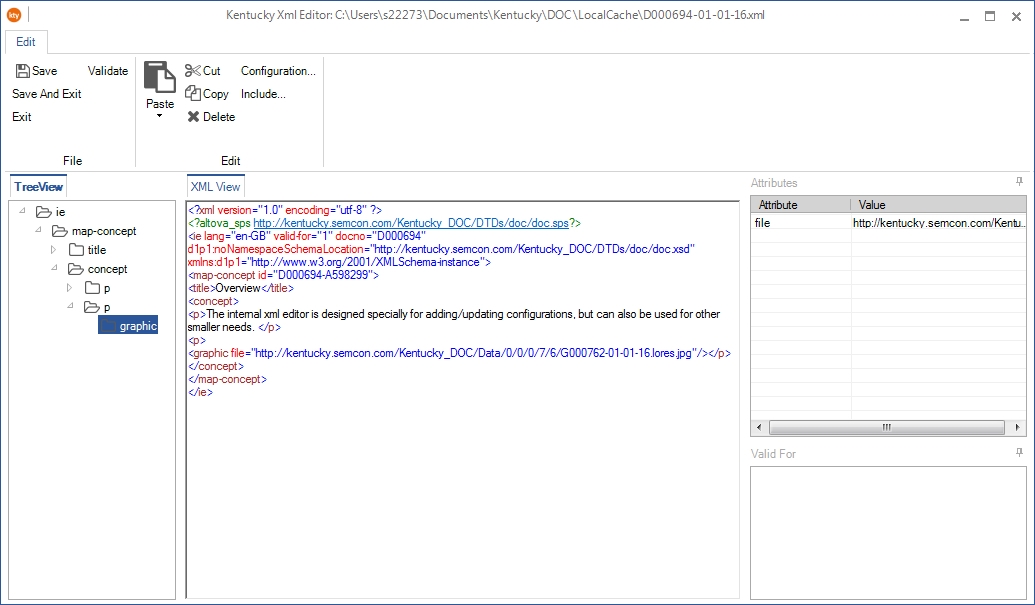The width and height of the screenshot is (1035, 605).
Task: Click Save And Exit
Action: pos(47,94)
